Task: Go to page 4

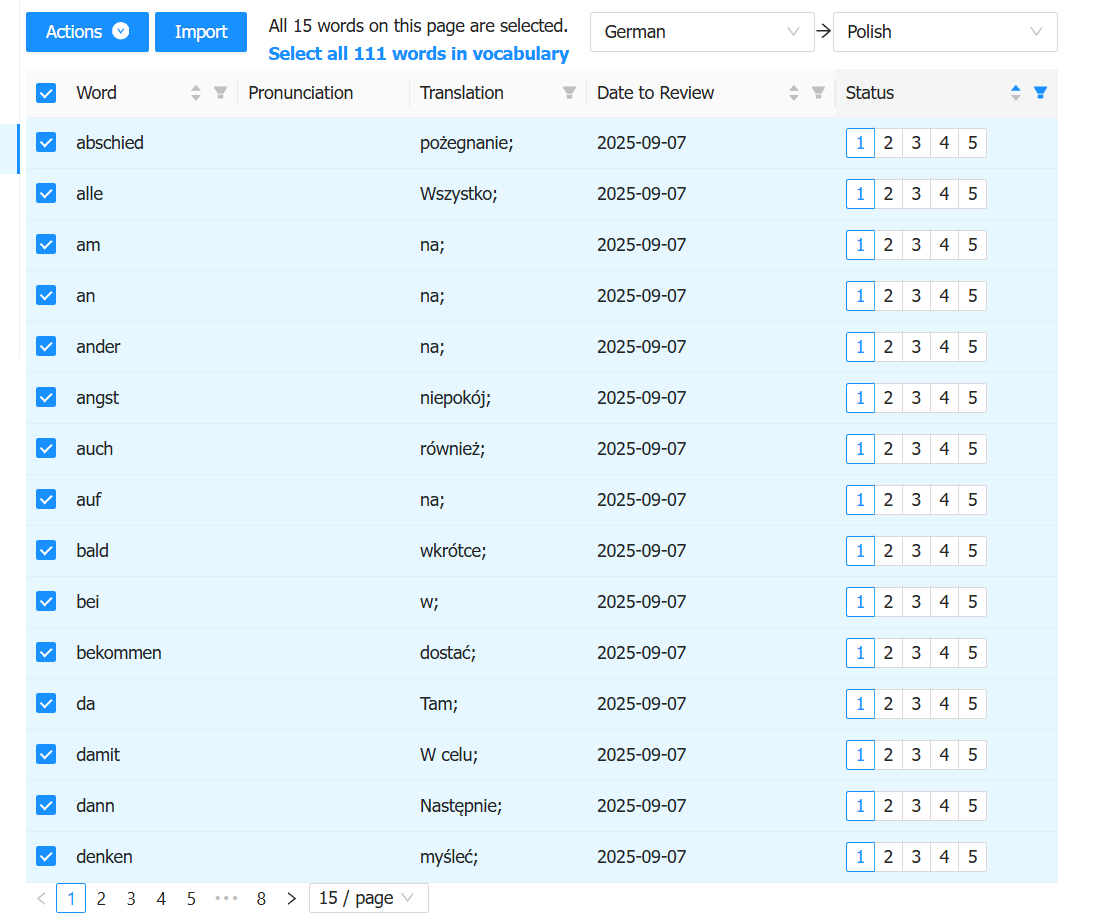Action: (x=161, y=898)
